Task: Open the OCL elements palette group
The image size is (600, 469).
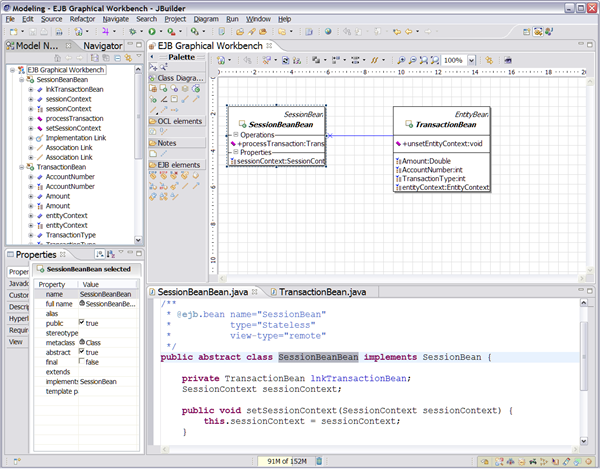Action: click(180, 121)
